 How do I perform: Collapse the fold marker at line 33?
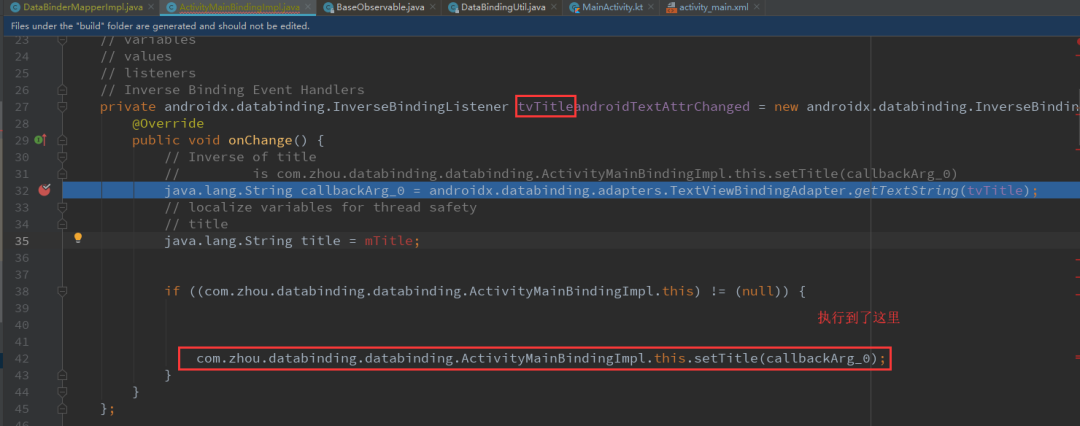coord(63,207)
